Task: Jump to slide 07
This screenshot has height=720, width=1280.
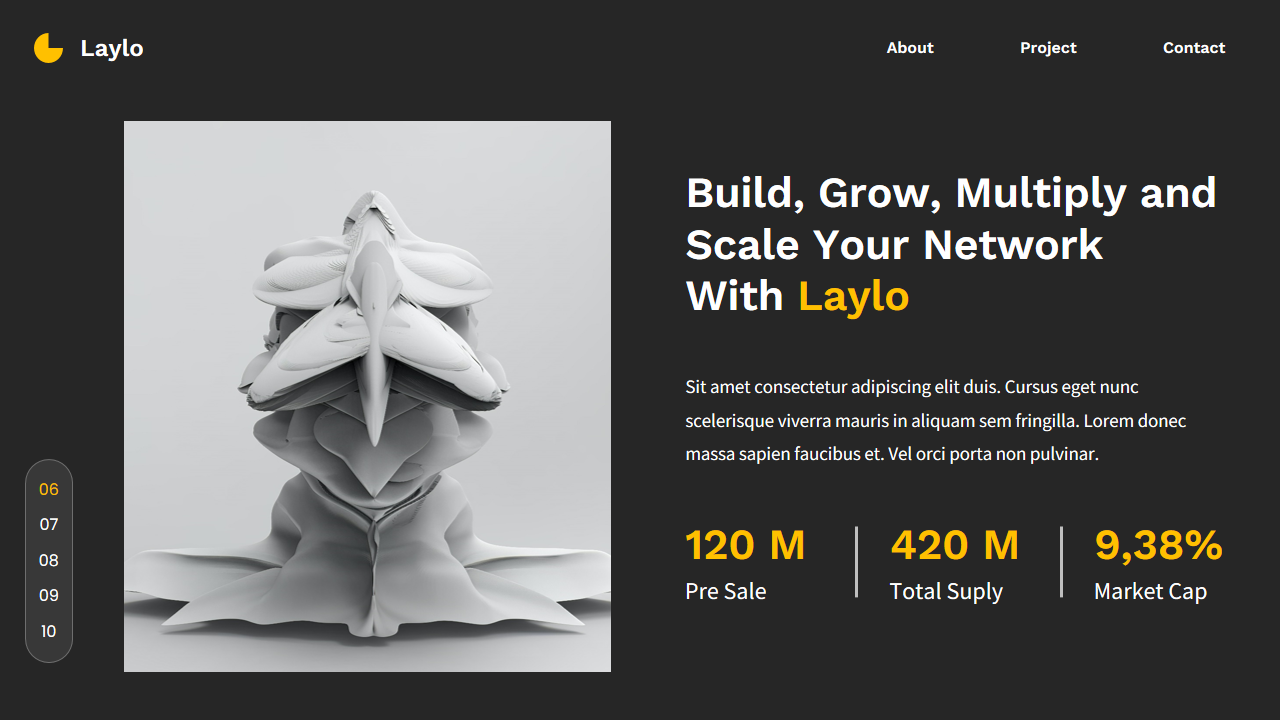Action: tap(49, 524)
